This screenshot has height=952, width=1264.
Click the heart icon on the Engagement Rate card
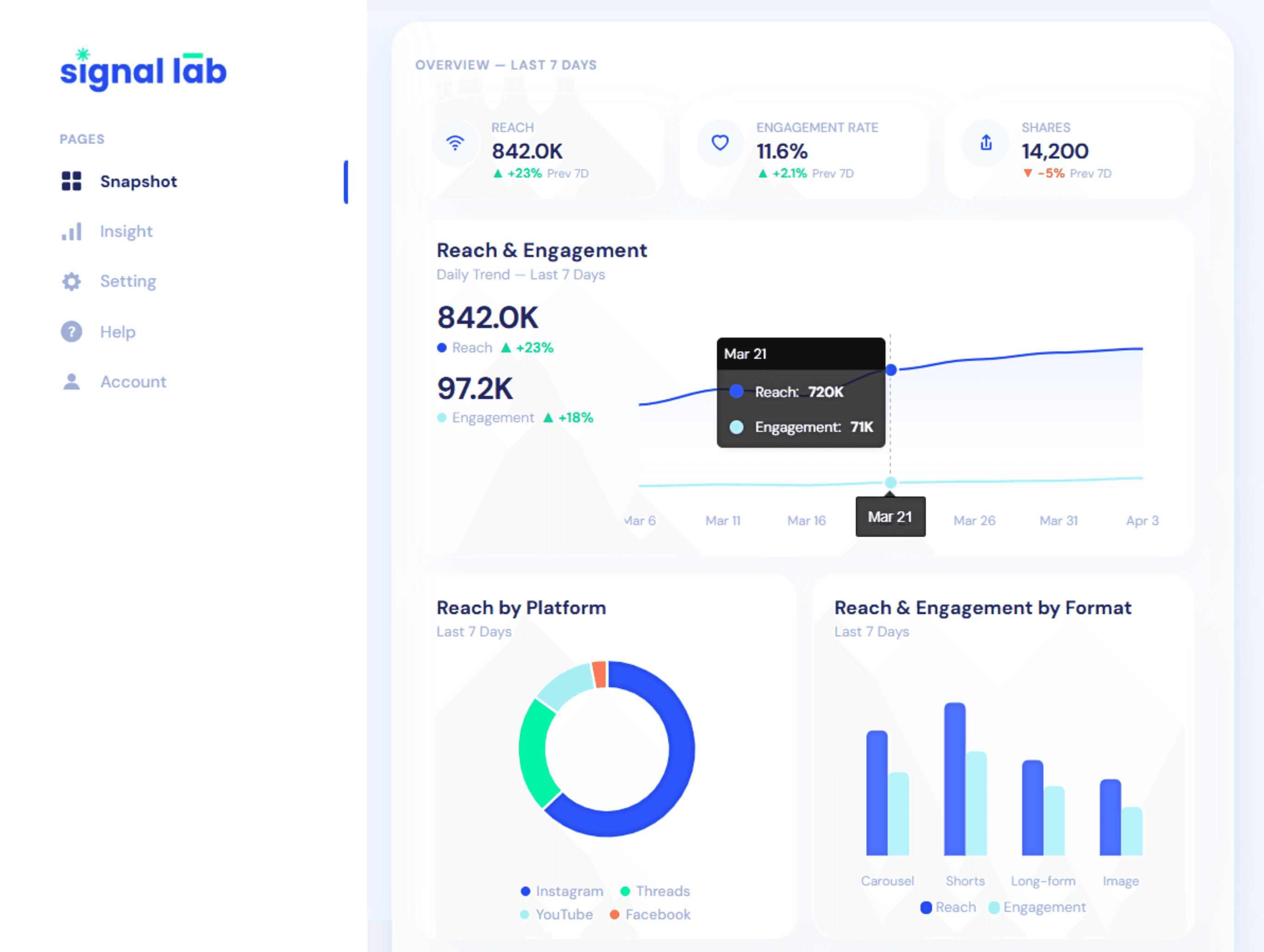720,143
